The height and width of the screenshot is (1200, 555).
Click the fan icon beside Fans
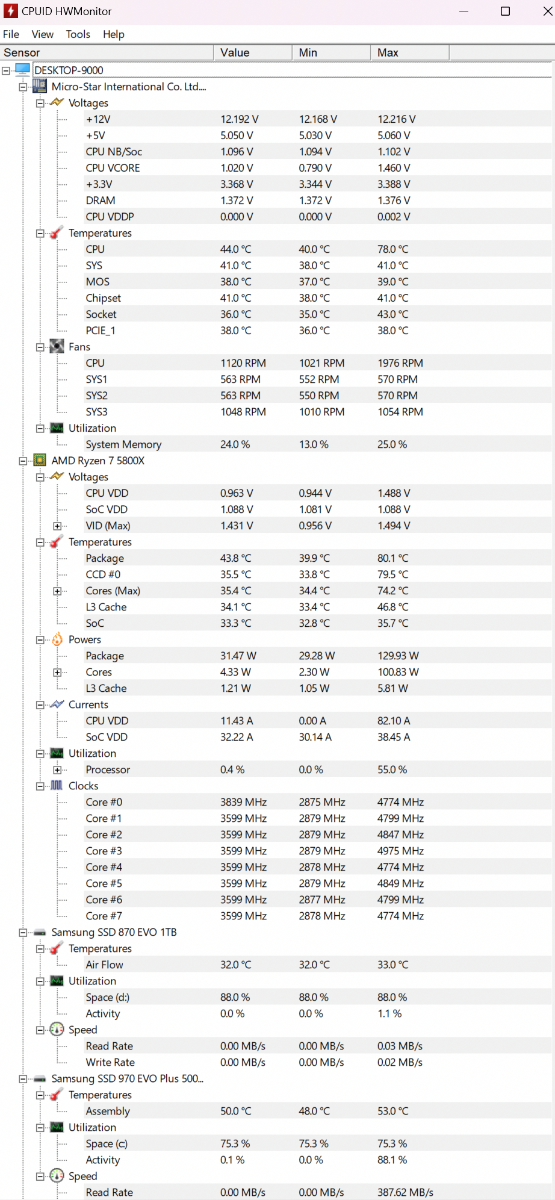pos(57,347)
